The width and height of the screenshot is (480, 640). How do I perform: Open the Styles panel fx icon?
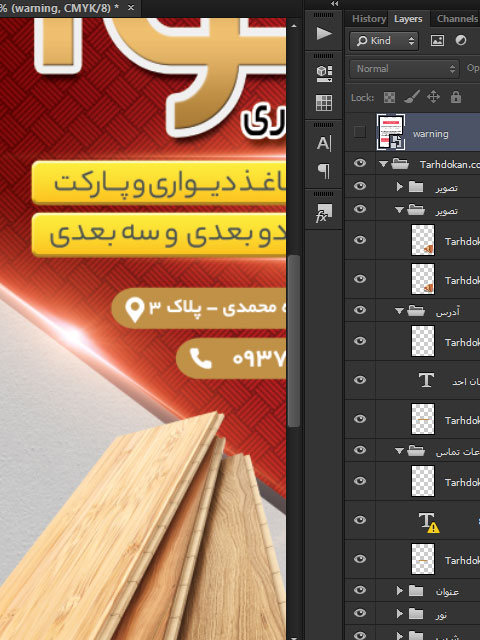tap(324, 213)
